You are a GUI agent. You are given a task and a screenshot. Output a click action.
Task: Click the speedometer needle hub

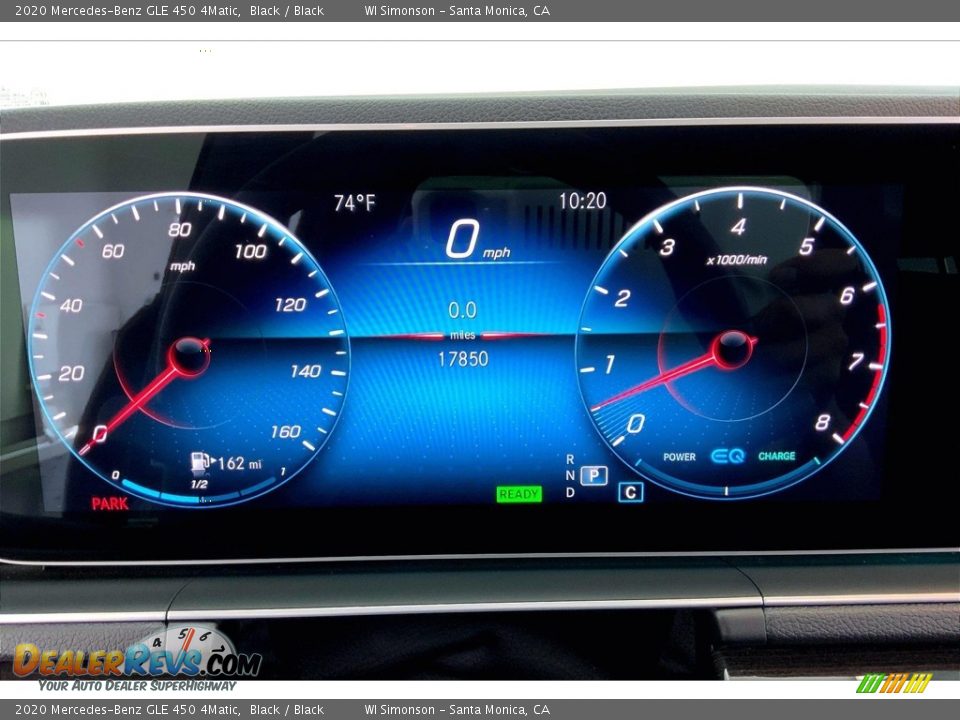[x=190, y=355]
